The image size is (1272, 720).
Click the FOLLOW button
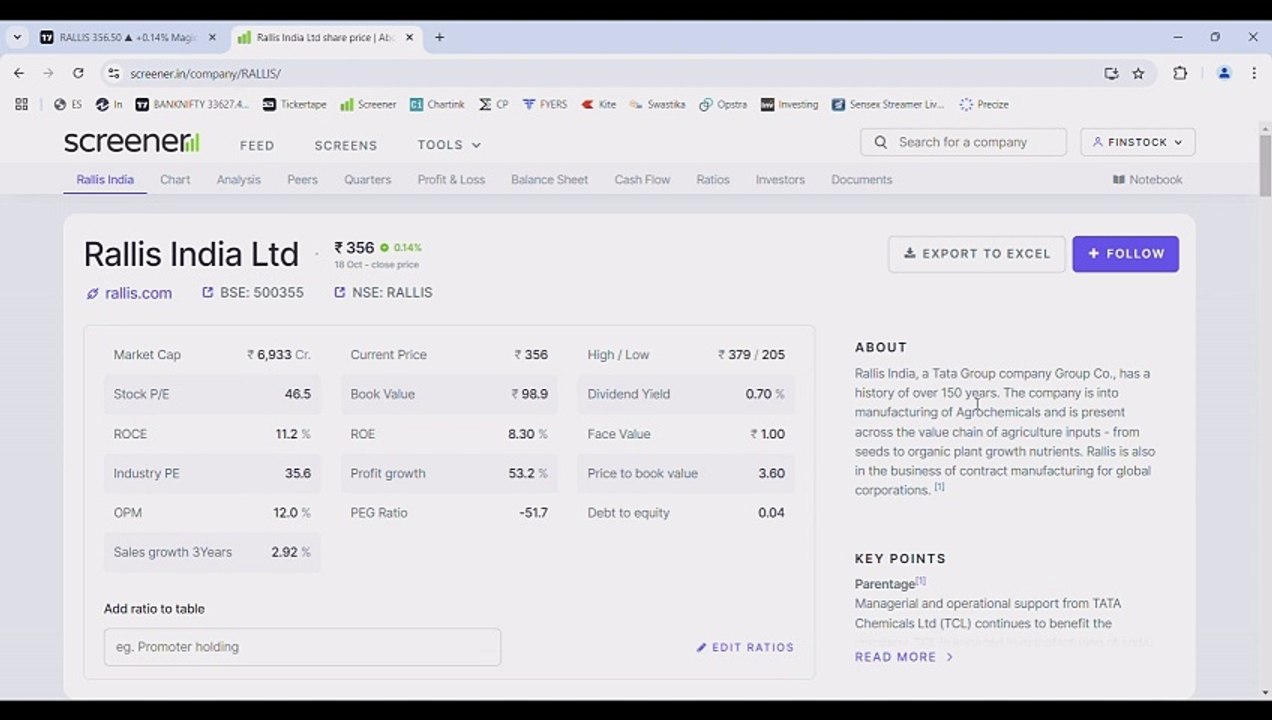(x=1126, y=254)
